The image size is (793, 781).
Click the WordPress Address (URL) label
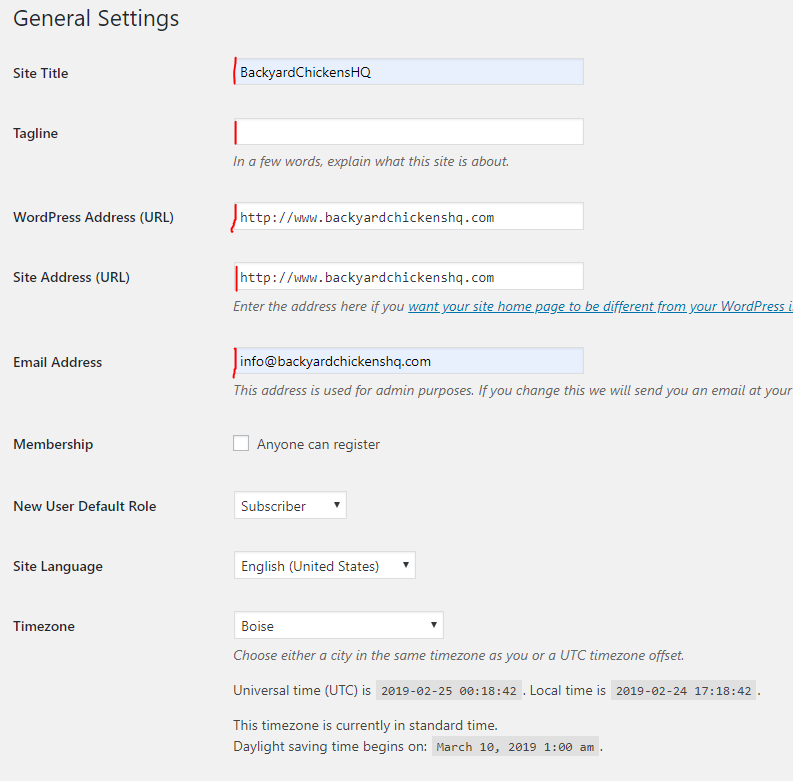94,218
